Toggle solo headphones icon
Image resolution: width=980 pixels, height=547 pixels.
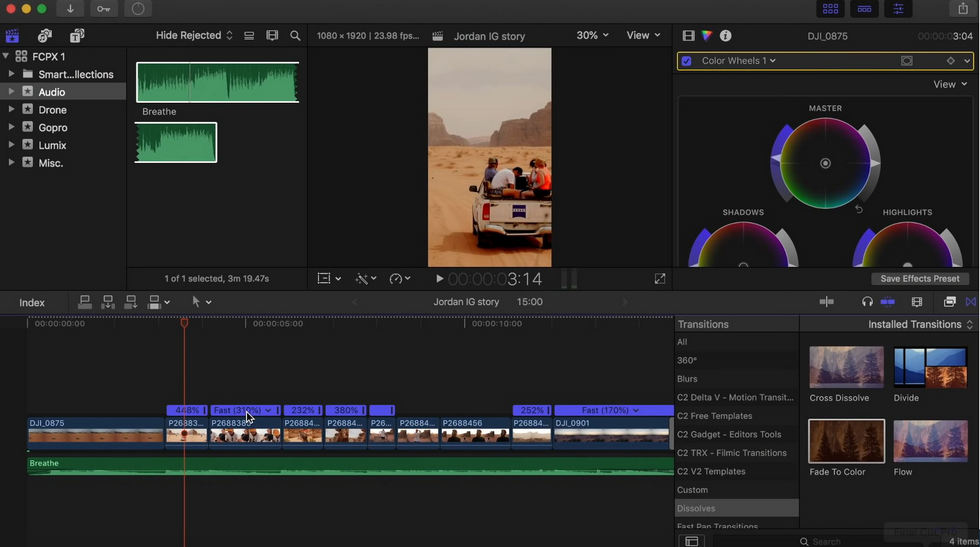coord(867,302)
